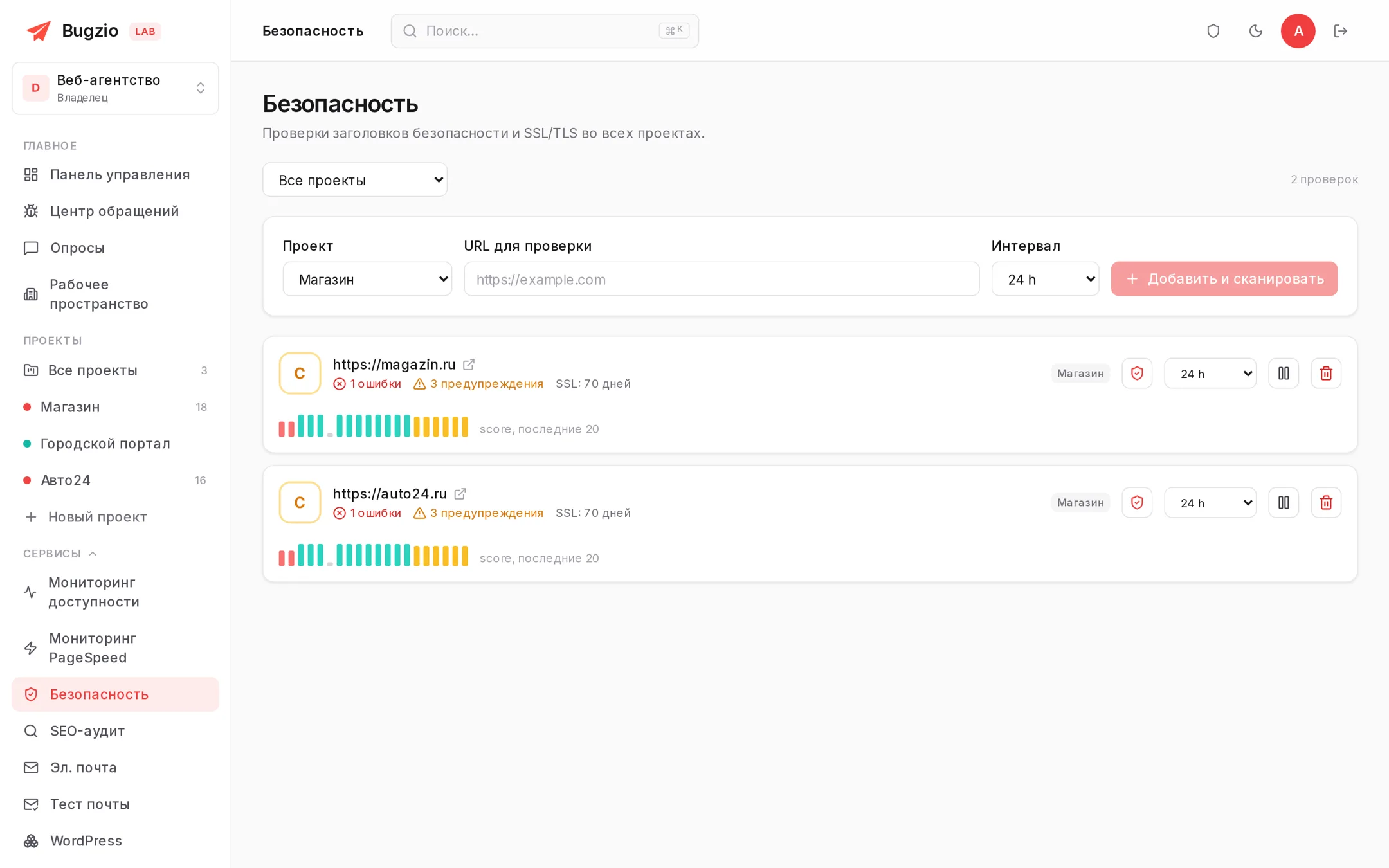This screenshot has width=1389, height=868.
Task: Toggle dark mode with moon icon
Action: click(x=1255, y=31)
